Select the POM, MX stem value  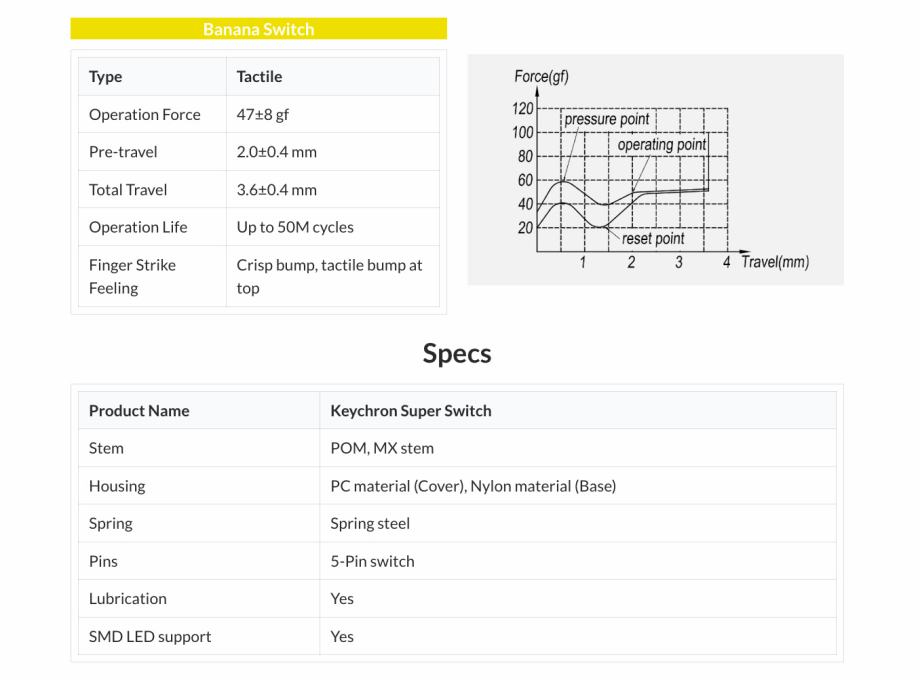coord(382,448)
